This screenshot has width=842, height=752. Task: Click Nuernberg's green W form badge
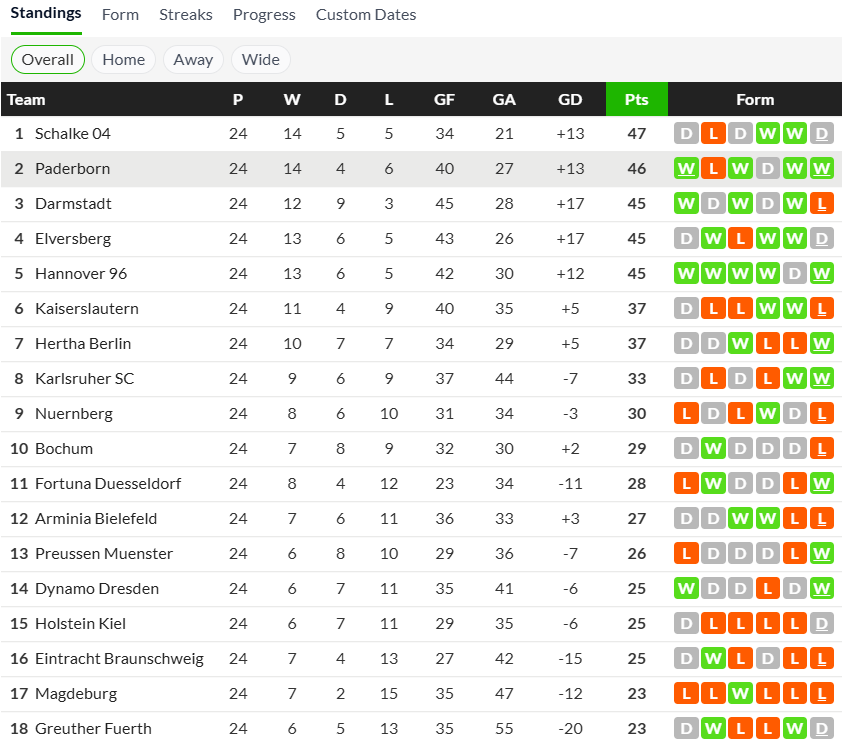tap(768, 413)
